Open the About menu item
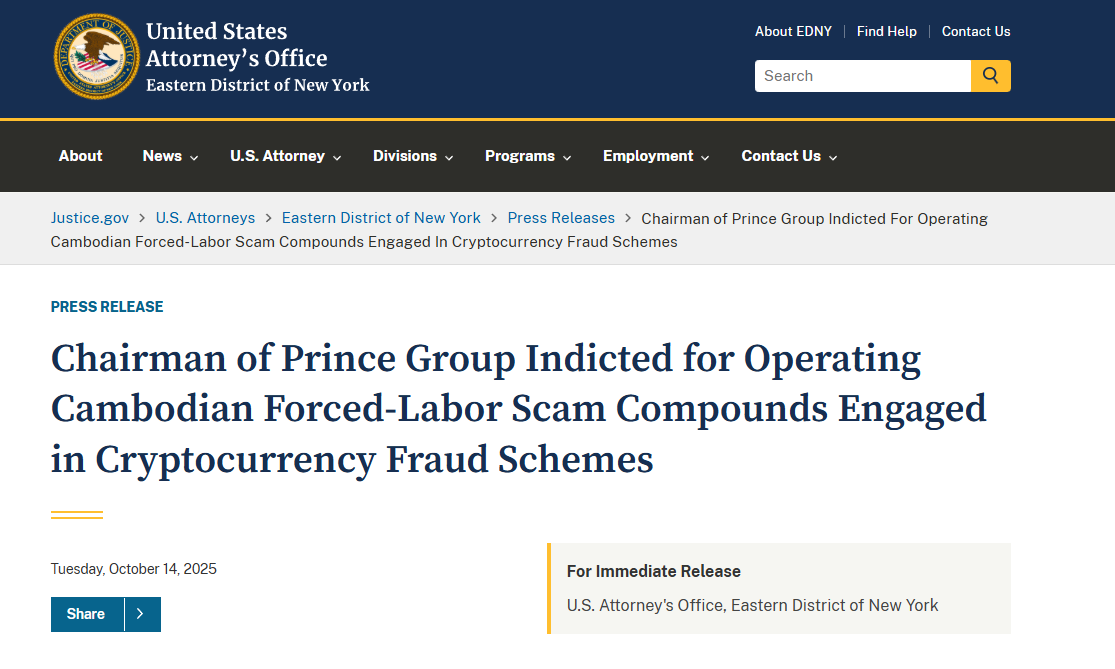The width and height of the screenshot is (1115, 669). click(80, 156)
